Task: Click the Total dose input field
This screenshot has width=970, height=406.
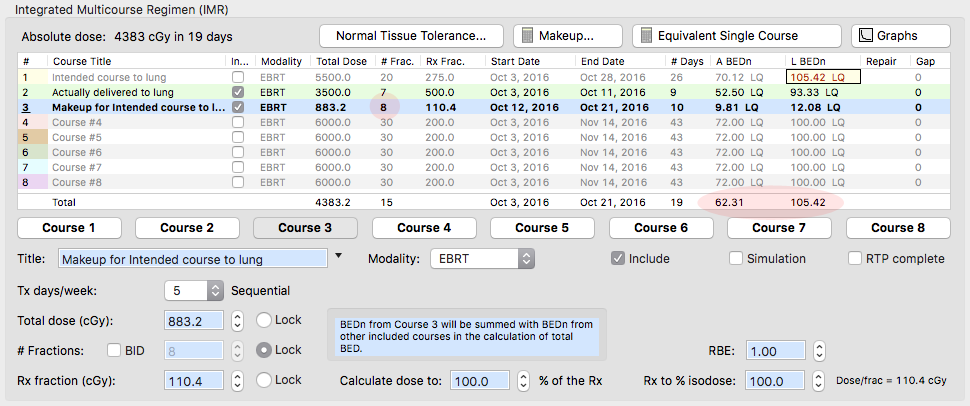Action: click(195, 321)
